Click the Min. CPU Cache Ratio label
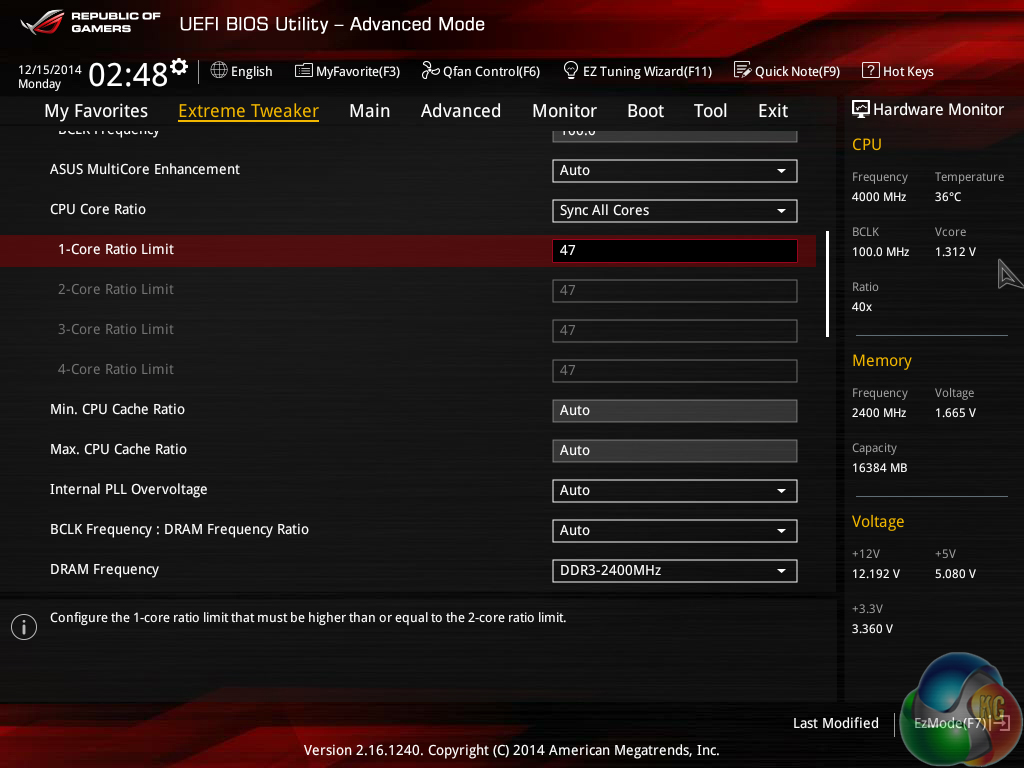 click(x=118, y=409)
